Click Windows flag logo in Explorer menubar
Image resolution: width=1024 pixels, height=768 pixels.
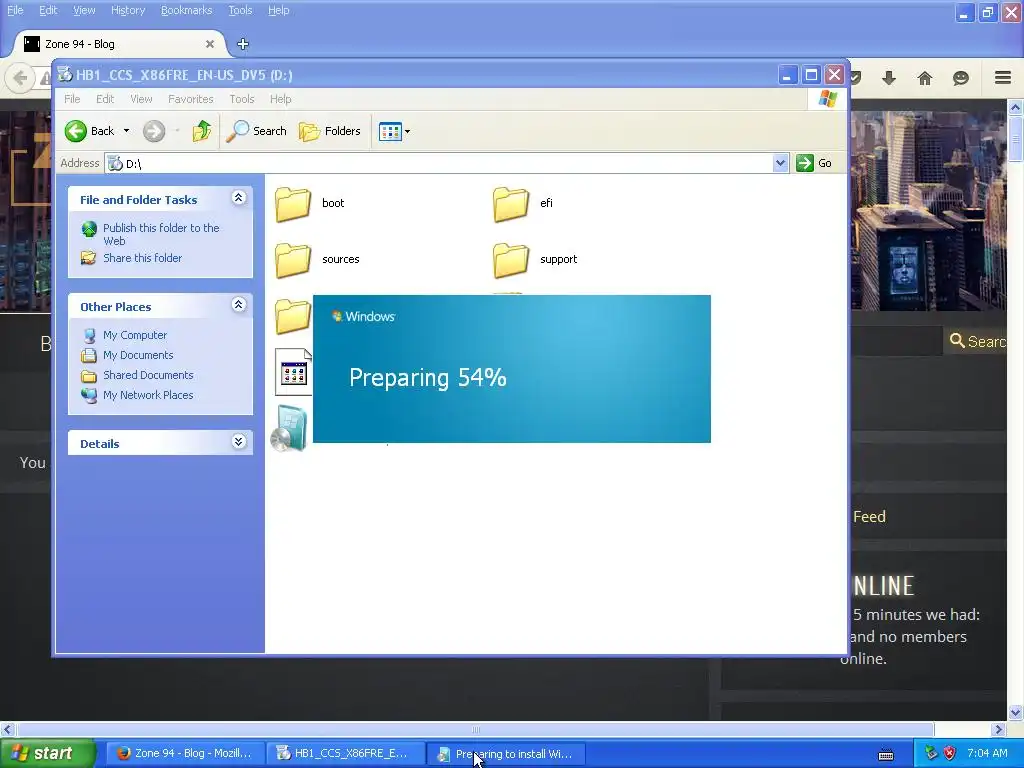(x=828, y=99)
